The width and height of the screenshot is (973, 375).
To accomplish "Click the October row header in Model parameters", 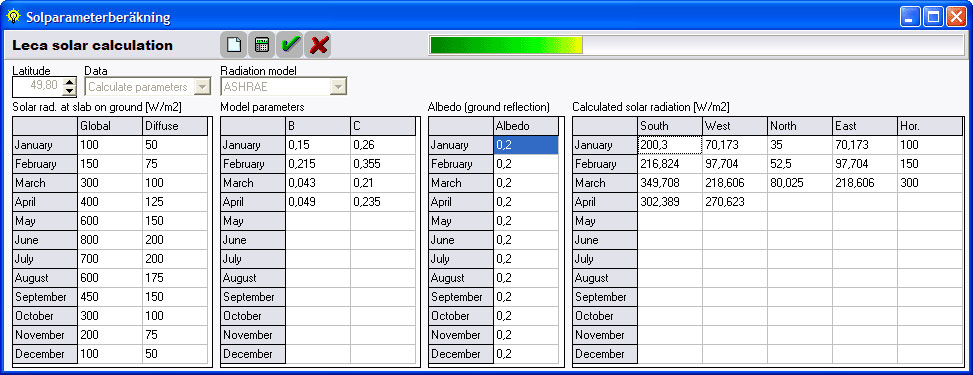I will click(x=253, y=316).
